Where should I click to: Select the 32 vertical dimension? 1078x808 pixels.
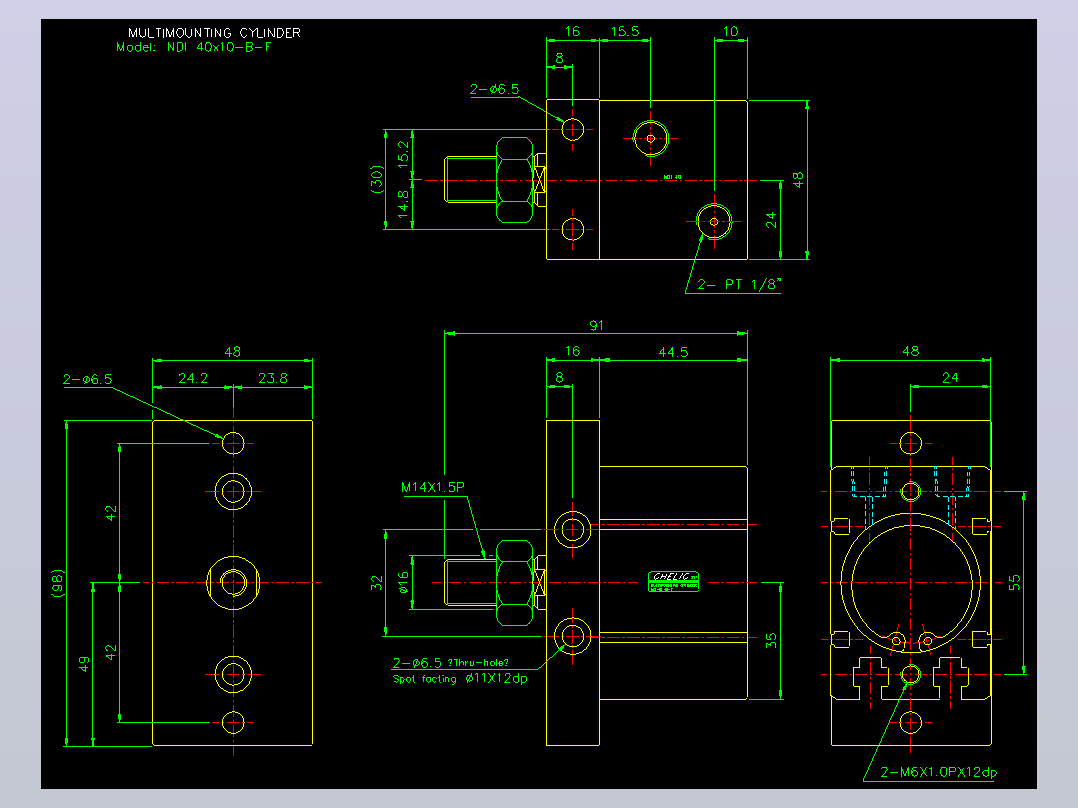(x=376, y=583)
